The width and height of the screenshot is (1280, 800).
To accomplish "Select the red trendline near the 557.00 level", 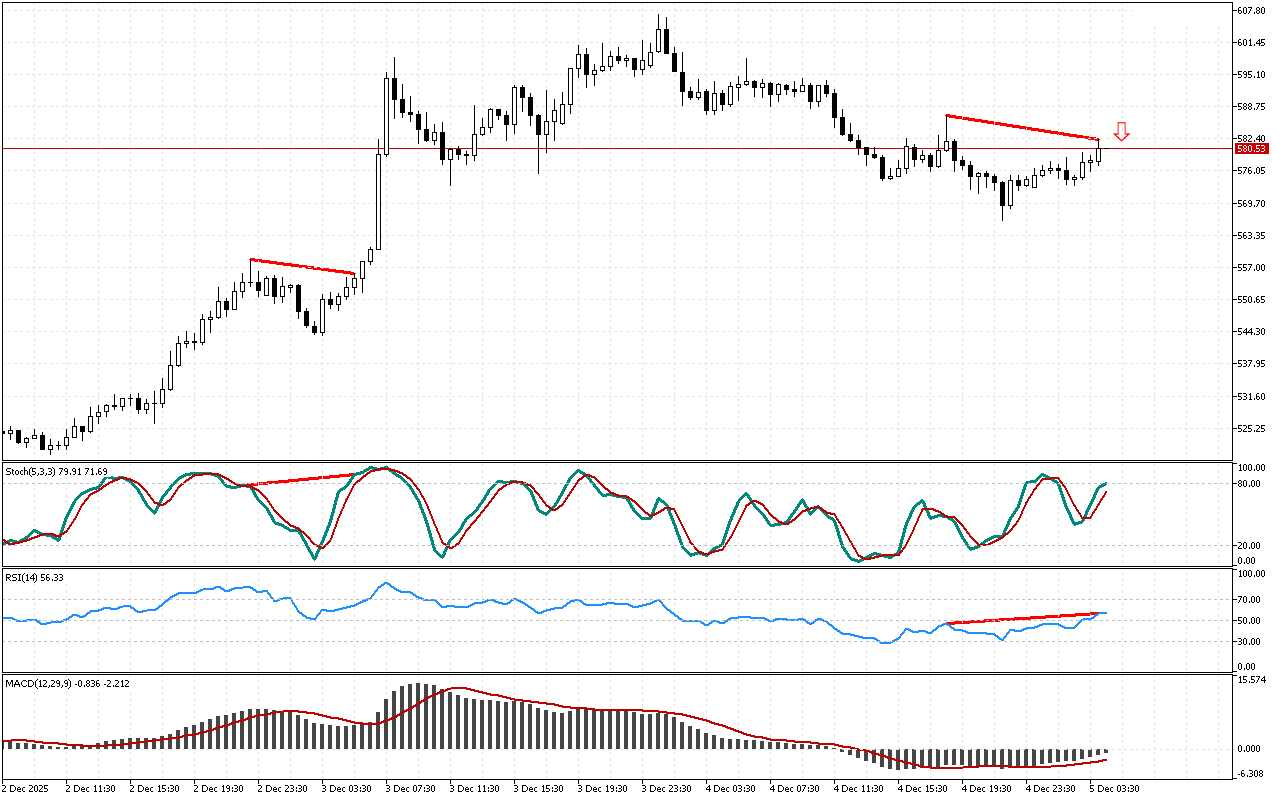I will pyautogui.click(x=302, y=266).
